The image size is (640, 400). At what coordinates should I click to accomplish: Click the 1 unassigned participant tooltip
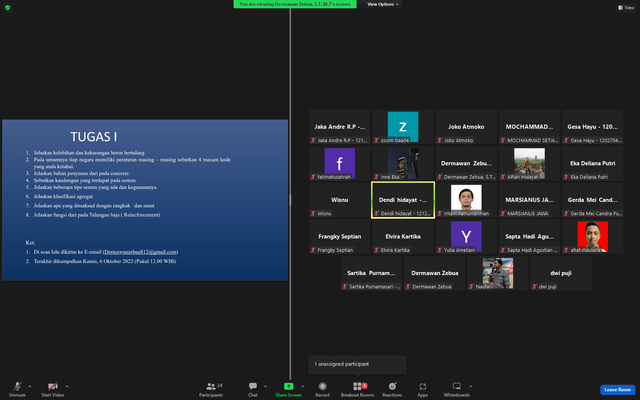[357, 364]
